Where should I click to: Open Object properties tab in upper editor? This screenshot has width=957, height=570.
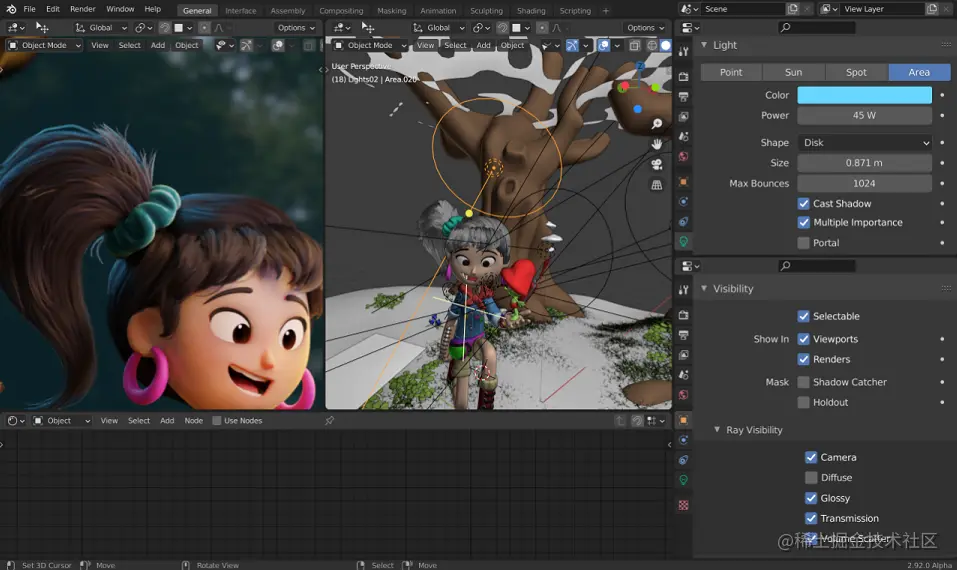(x=684, y=182)
